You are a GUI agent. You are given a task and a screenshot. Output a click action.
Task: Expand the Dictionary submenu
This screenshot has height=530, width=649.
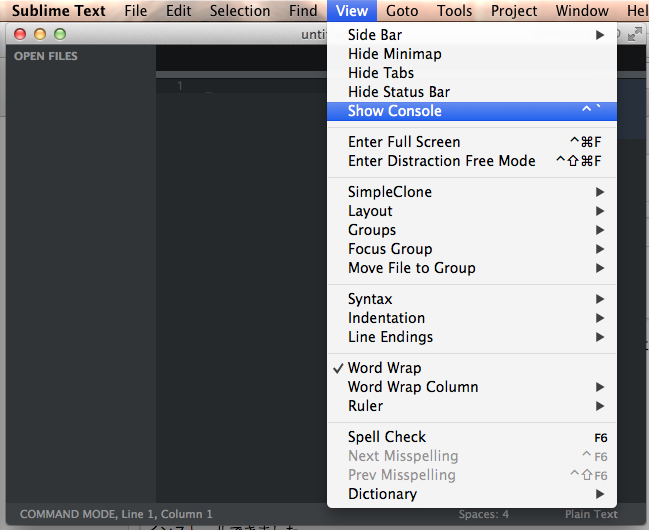click(x=472, y=494)
